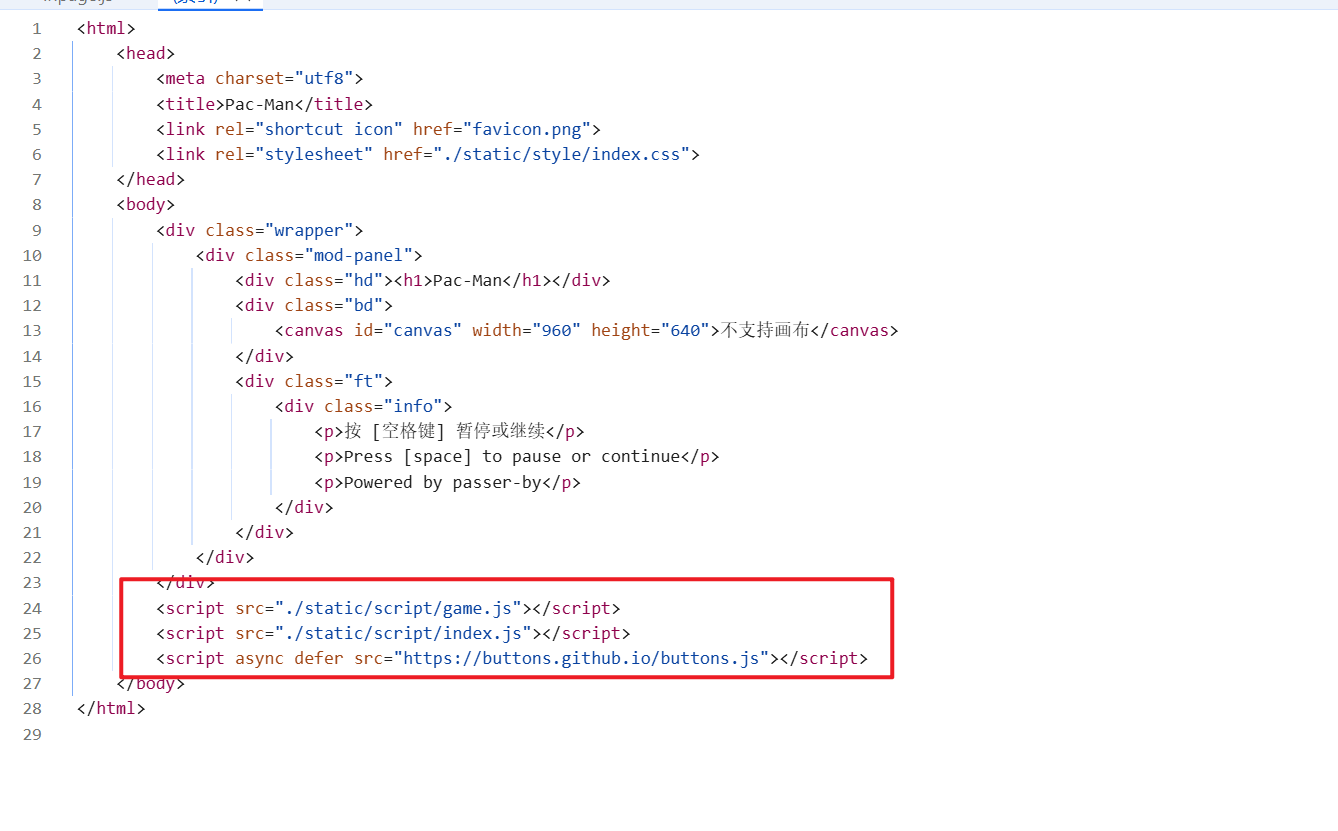Click the "Press [space] to pause or continue" text
This screenshot has width=1338, height=831.
point(511,457)
